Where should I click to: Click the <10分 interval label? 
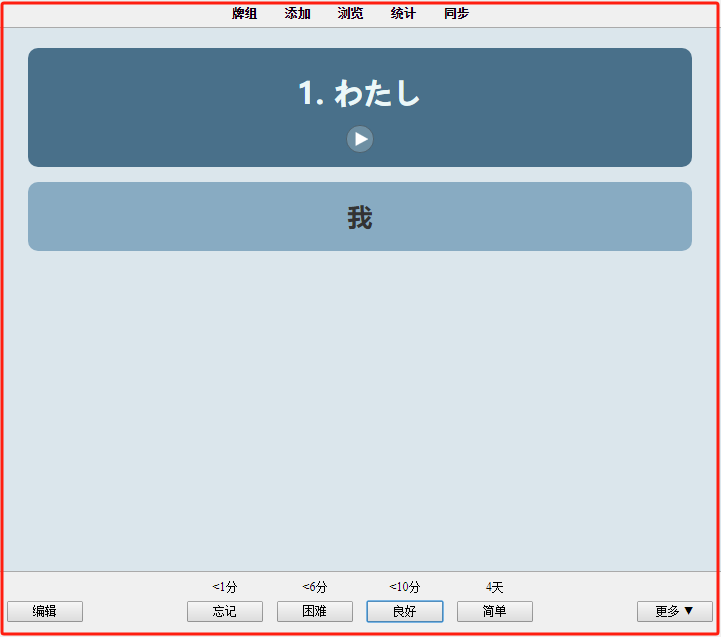pyautogui.click(x=405, y=587)
